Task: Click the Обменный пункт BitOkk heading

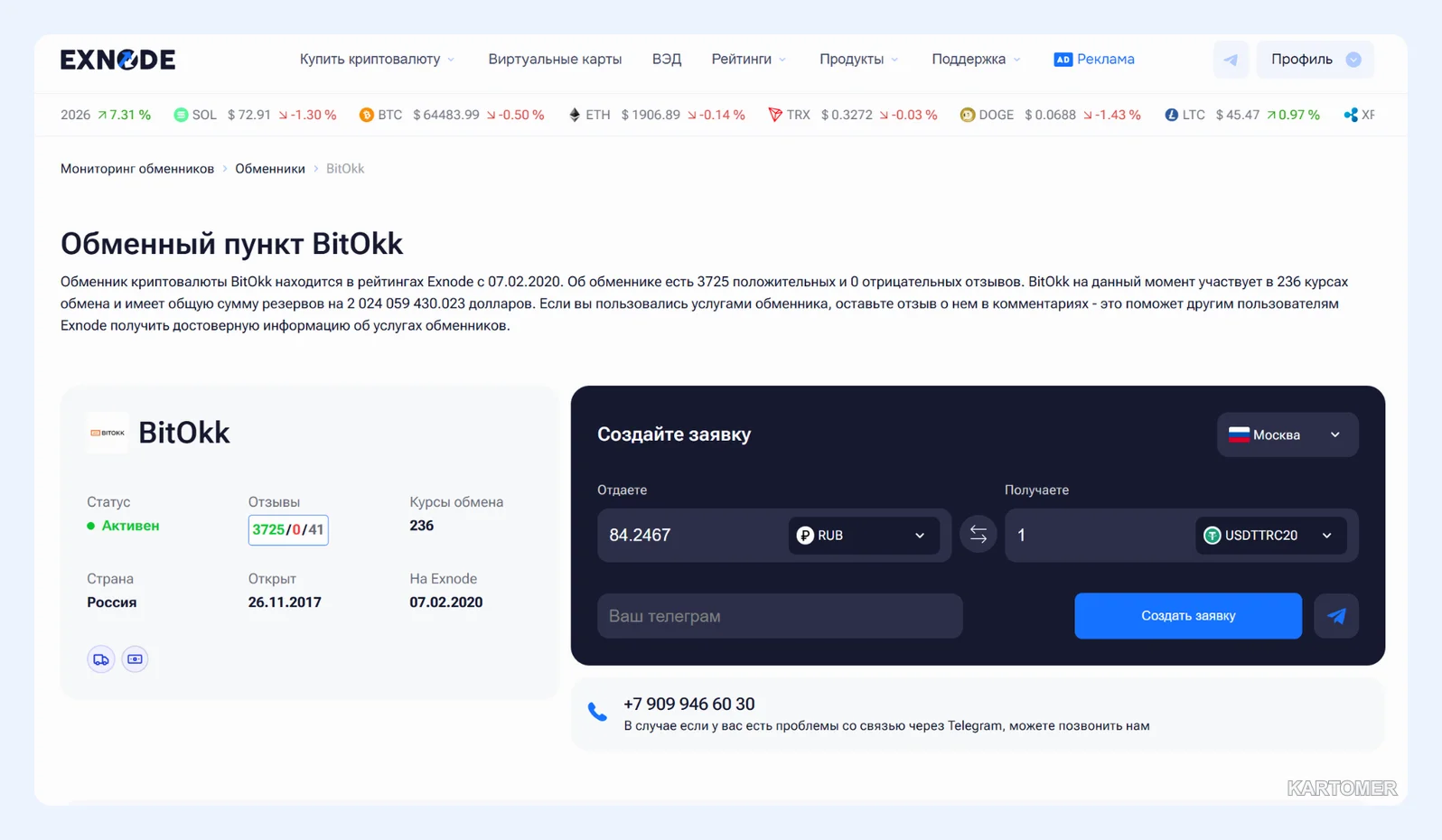Action: pos(231,244)
